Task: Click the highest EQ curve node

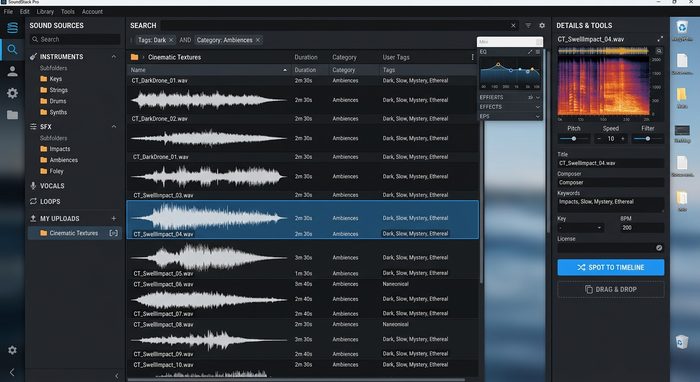Action: coord(498,65)
